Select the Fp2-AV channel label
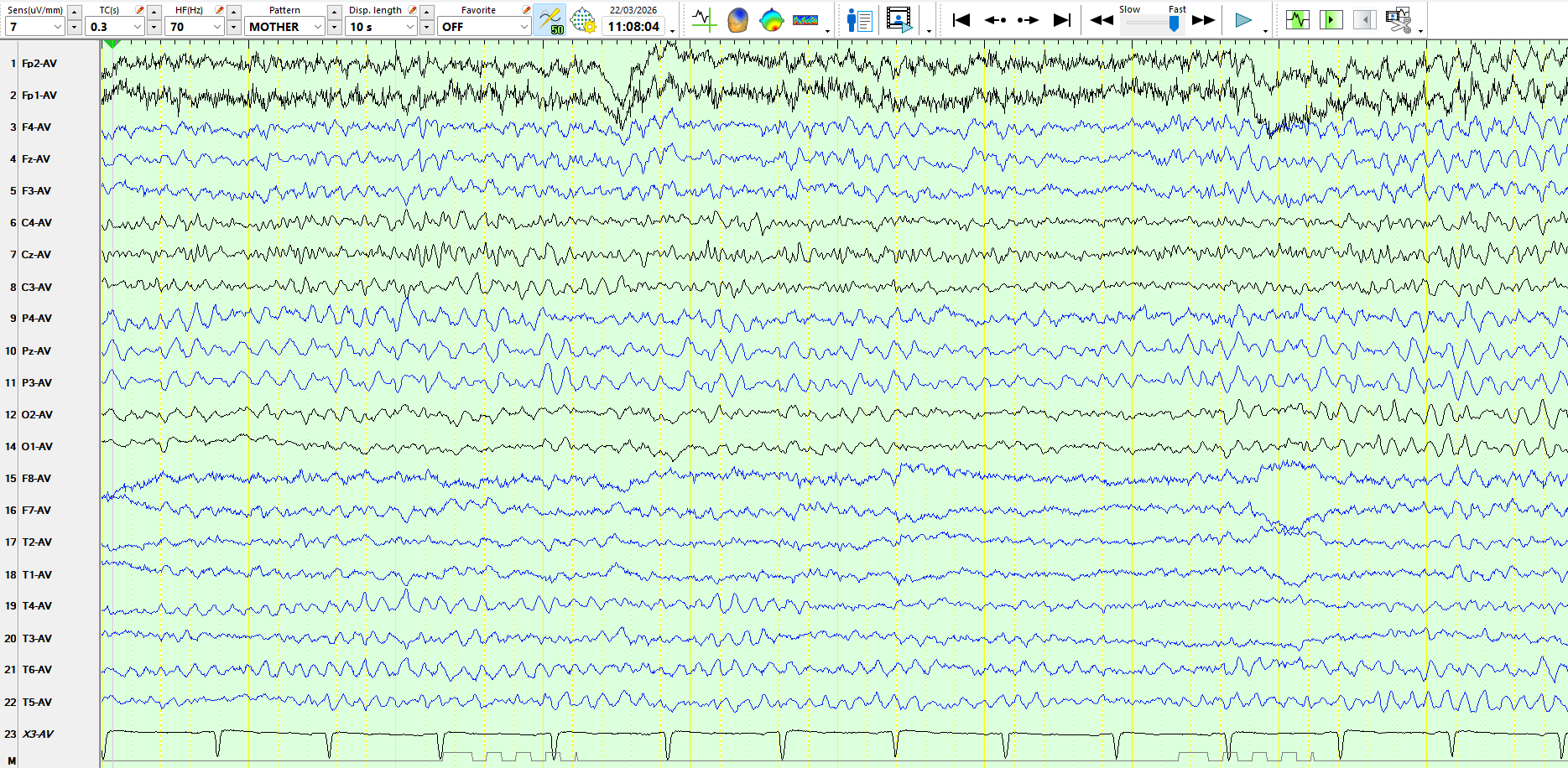 click(39, 63)
